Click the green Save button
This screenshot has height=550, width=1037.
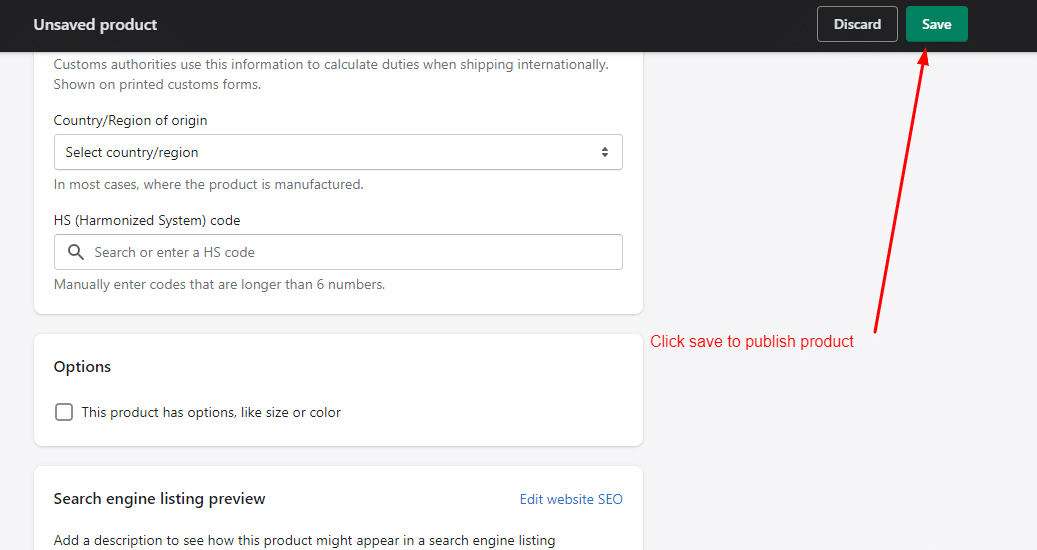[936, 24]
